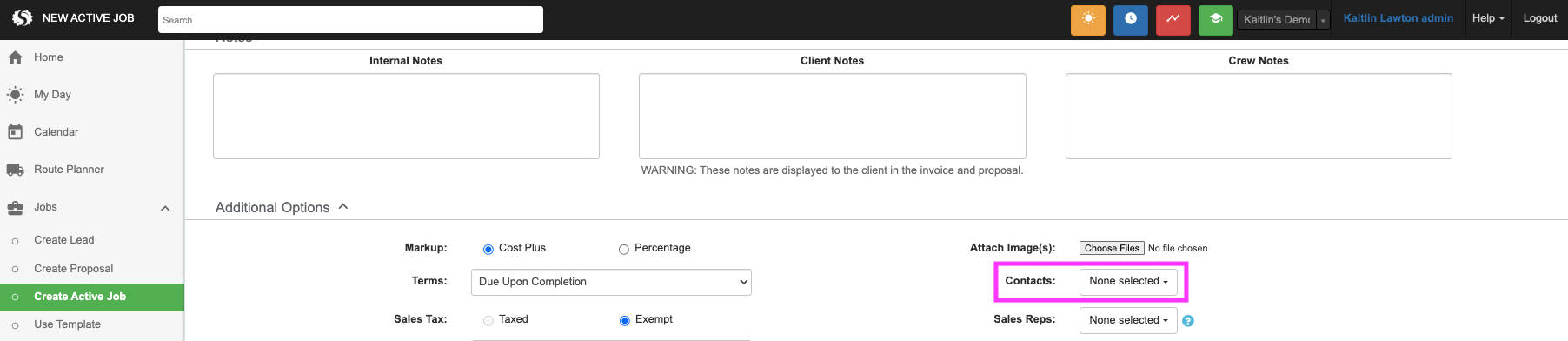Select the Percentage markup radio button
This screenshot has height=341, width=1568.
point(623,250)
